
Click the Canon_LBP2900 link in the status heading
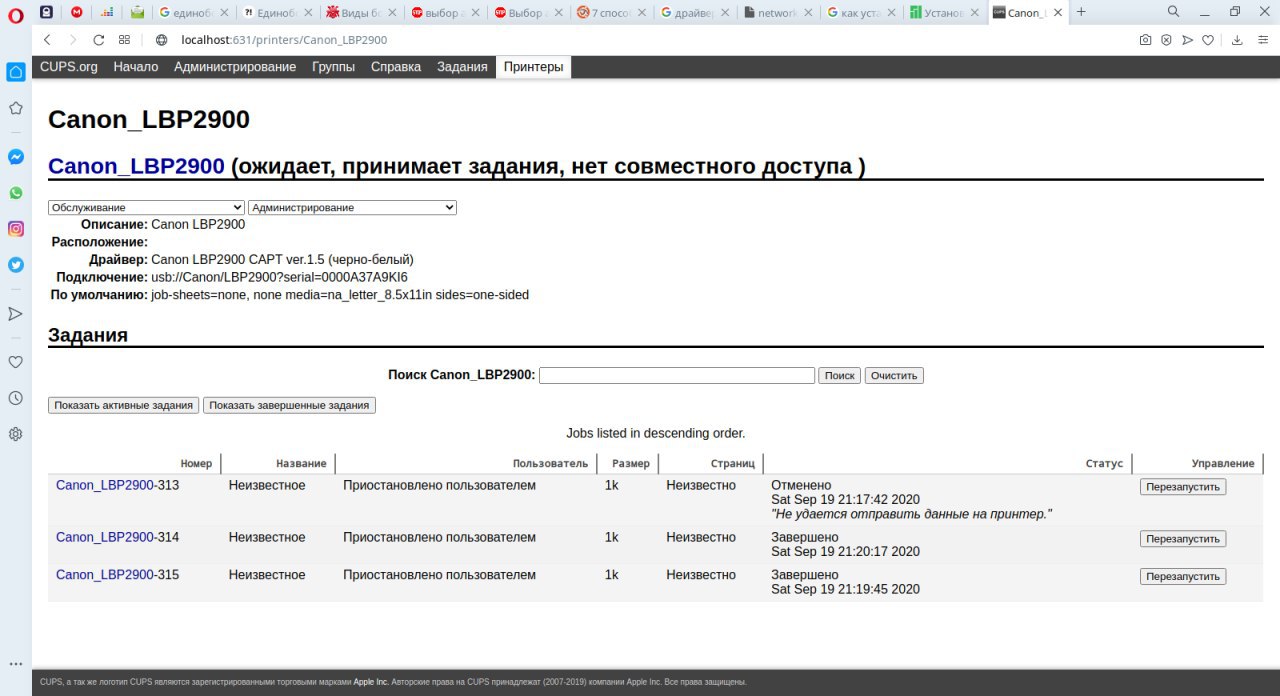click(x=136, y=166)
